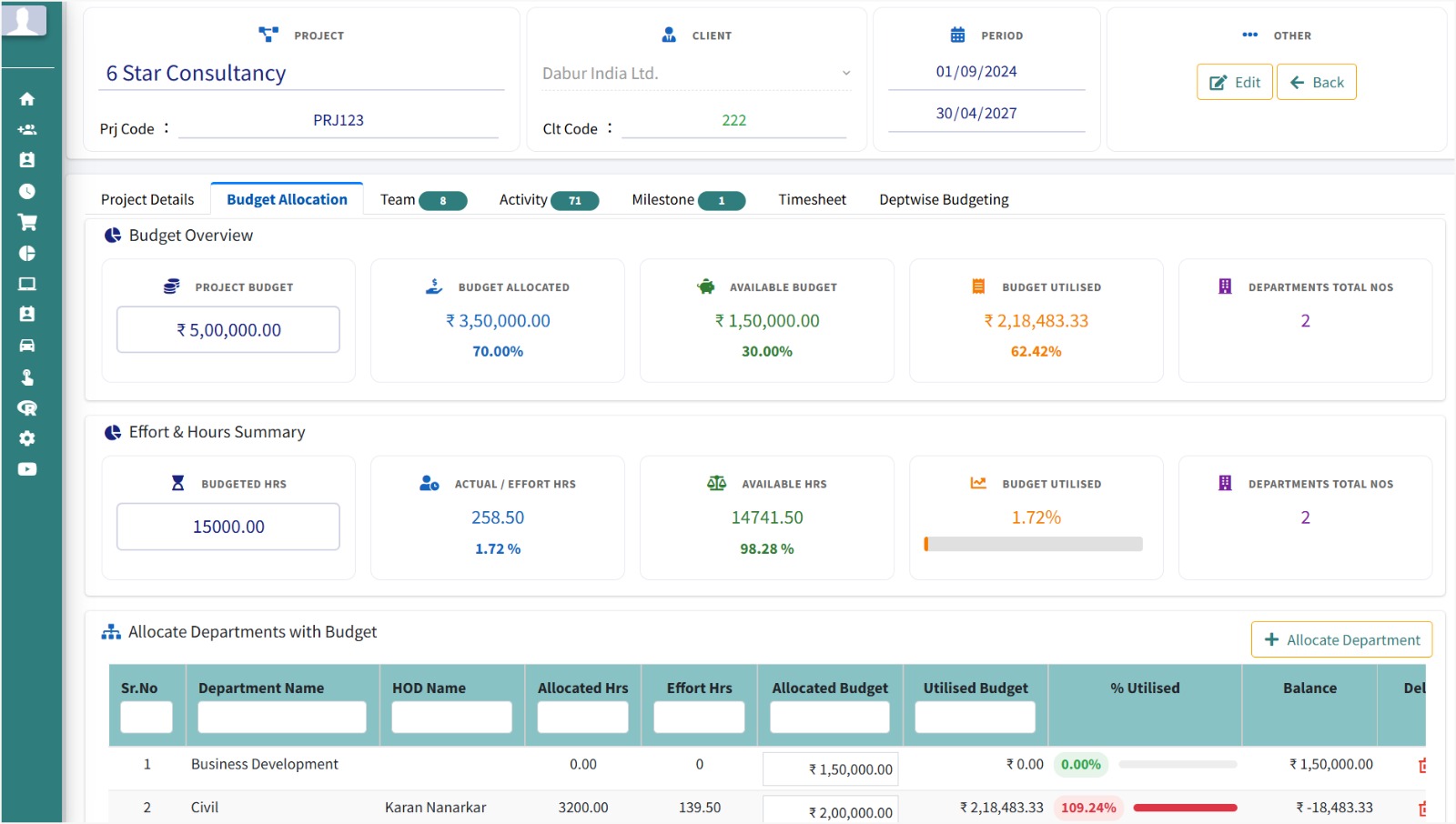This screenshot has width=1456, height=824.
Task: Click the Allocated Budget filter box
Action: (830, 718)
